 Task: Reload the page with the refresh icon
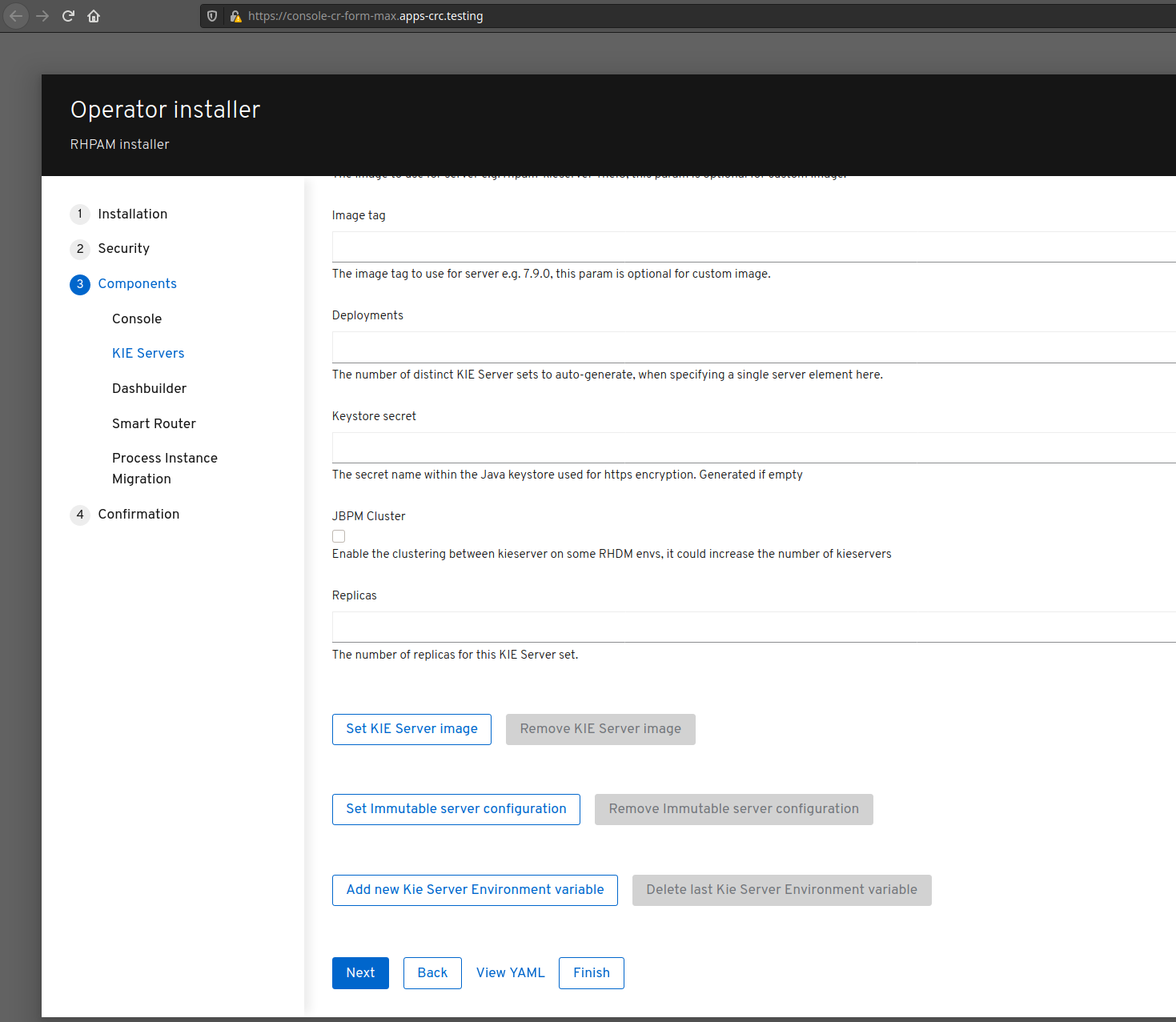[68, 16]
